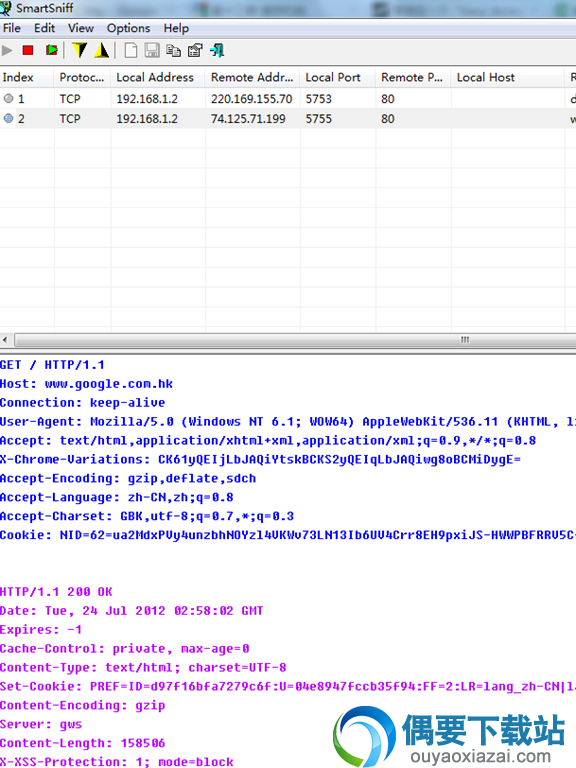
Task: Click the horizontal scrollbar thumb
Action: click(295, 339)
